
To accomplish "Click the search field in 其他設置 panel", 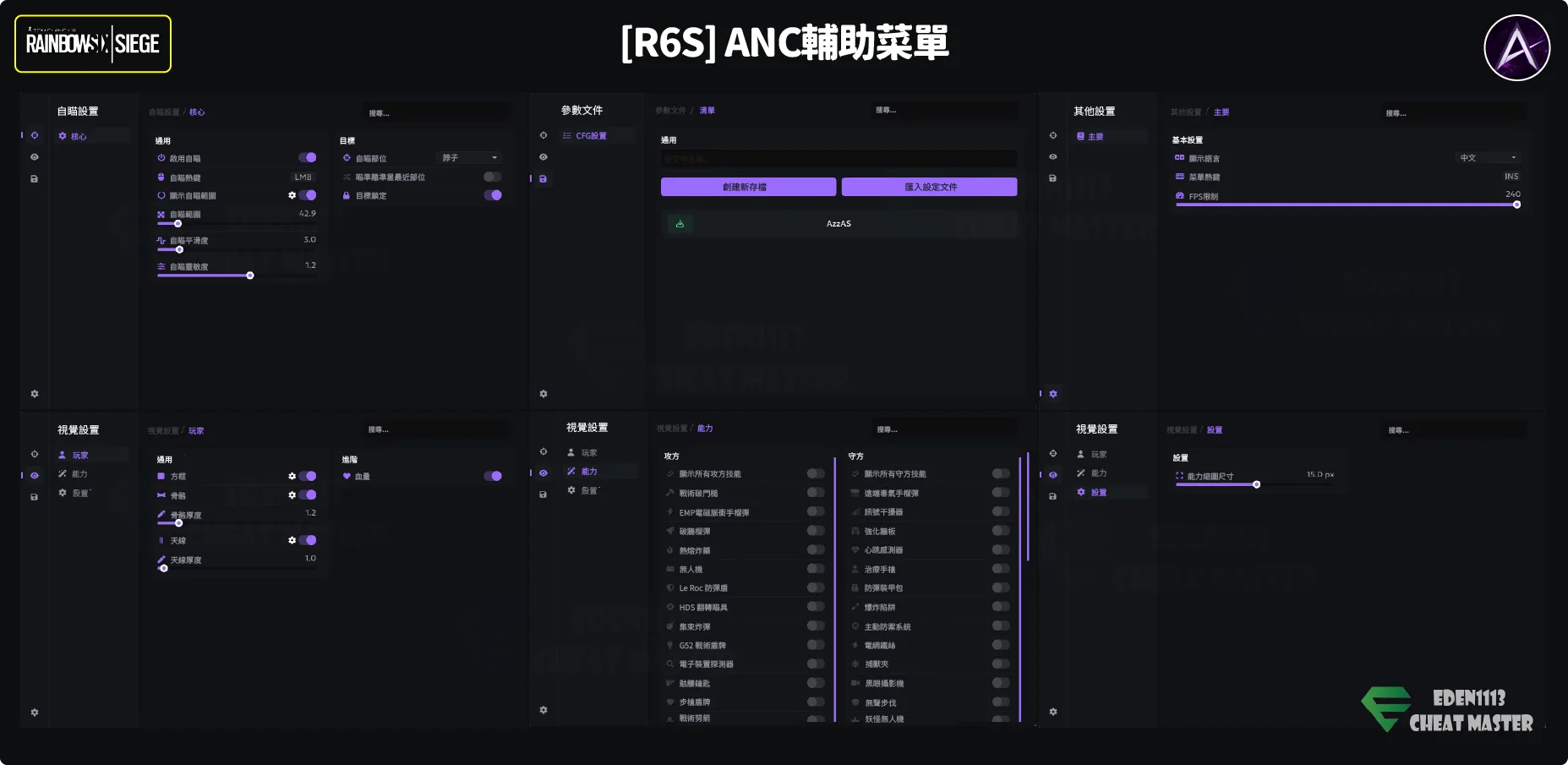I will [x=1454, y=113].
